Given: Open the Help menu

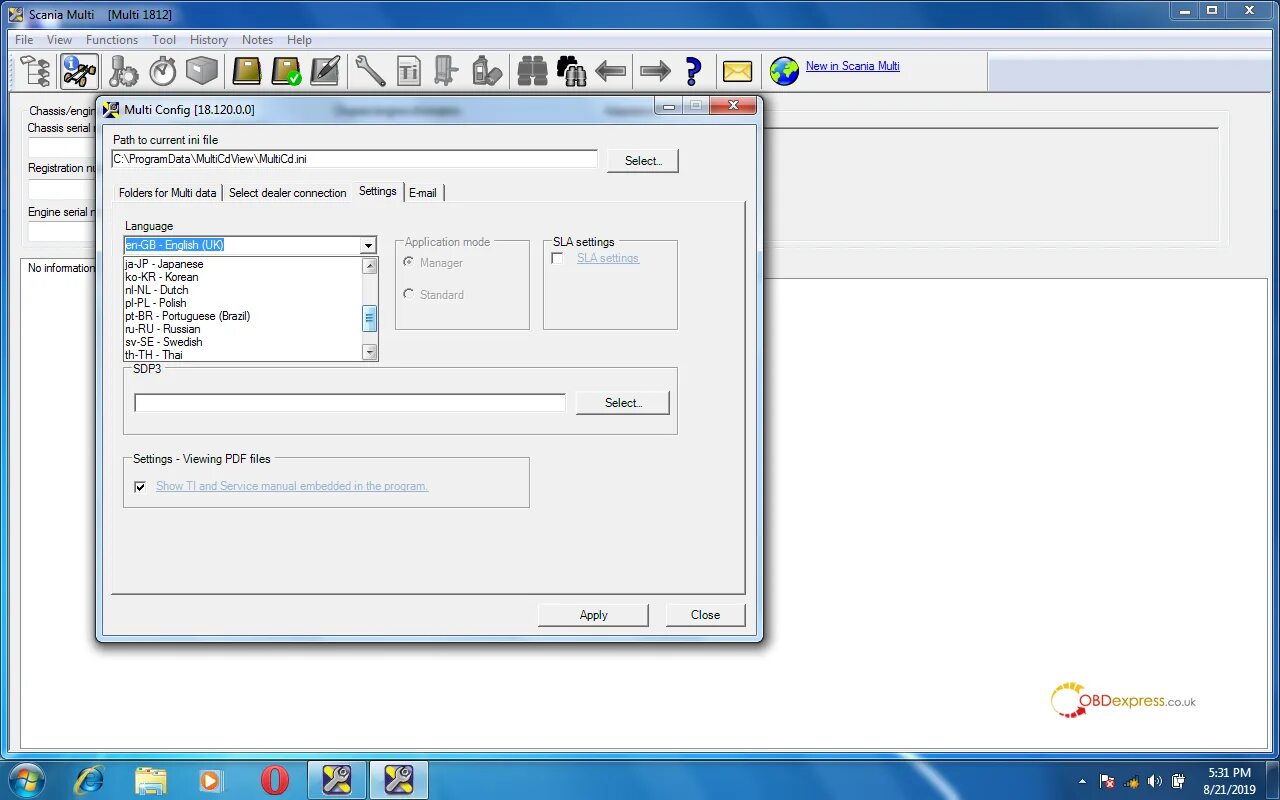Looking at the screenshot, I should [299, 40].
